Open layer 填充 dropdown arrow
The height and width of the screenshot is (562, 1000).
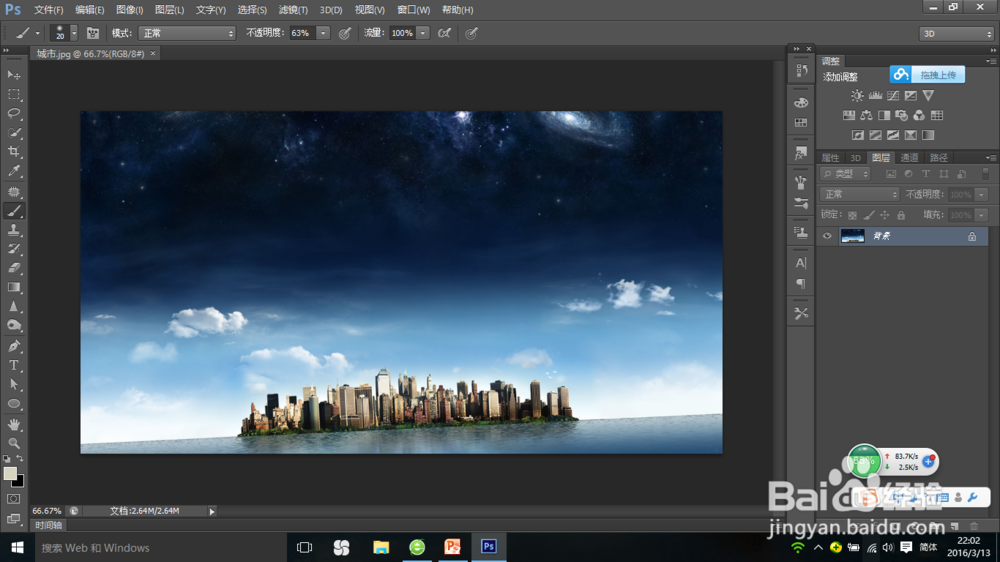982,215
